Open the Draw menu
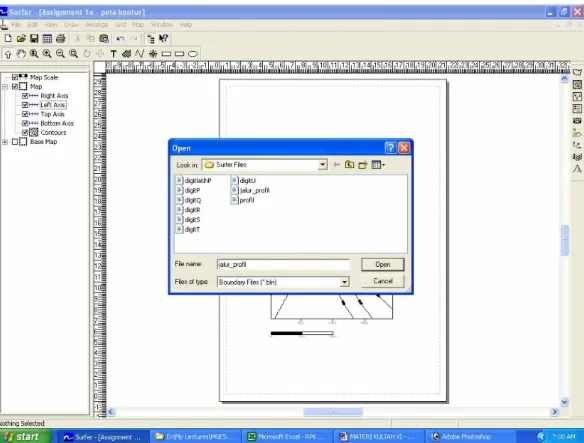Screen dimensions: 584x443 (x=71, y=25)
